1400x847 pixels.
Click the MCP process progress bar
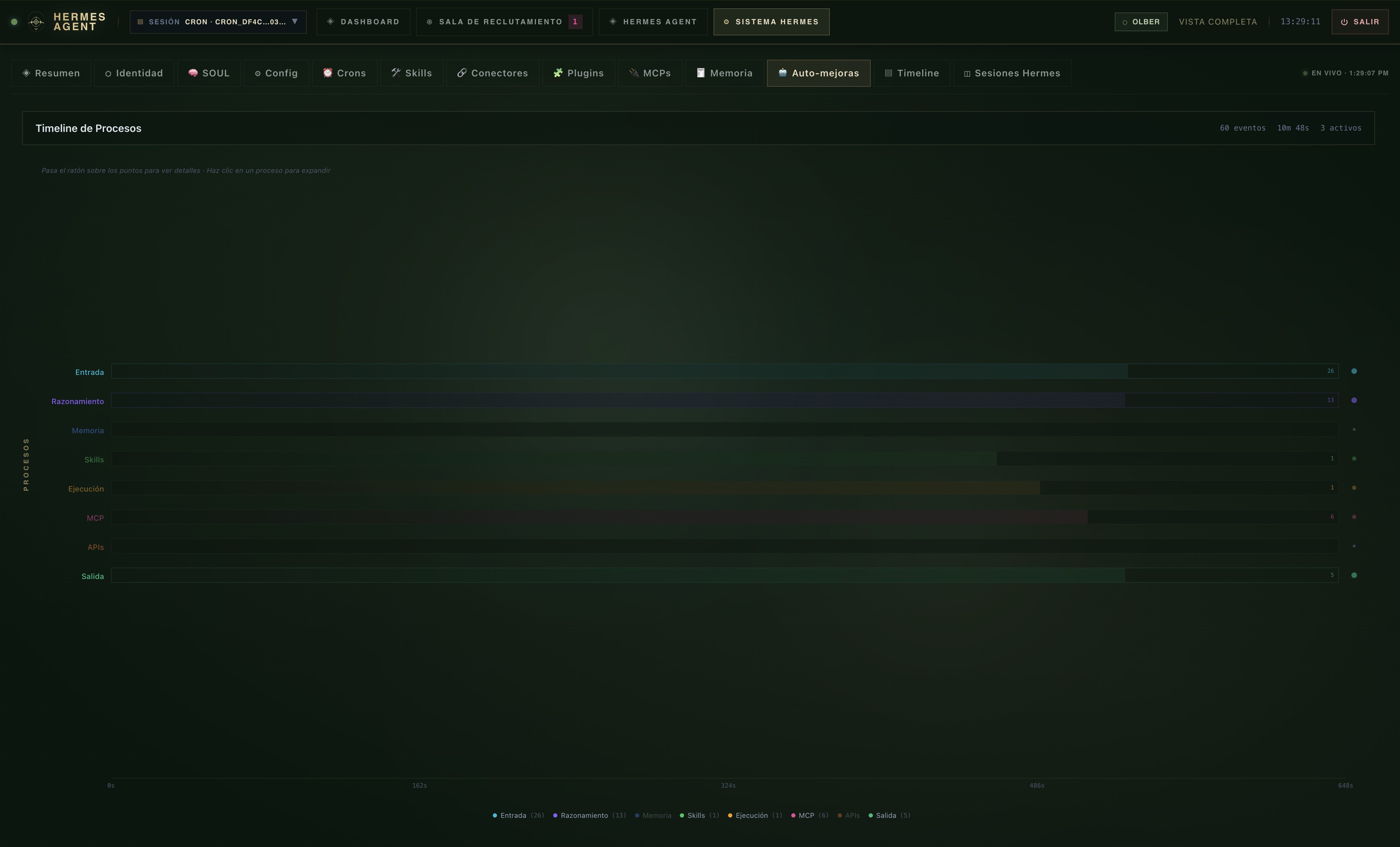click(724, 517)
